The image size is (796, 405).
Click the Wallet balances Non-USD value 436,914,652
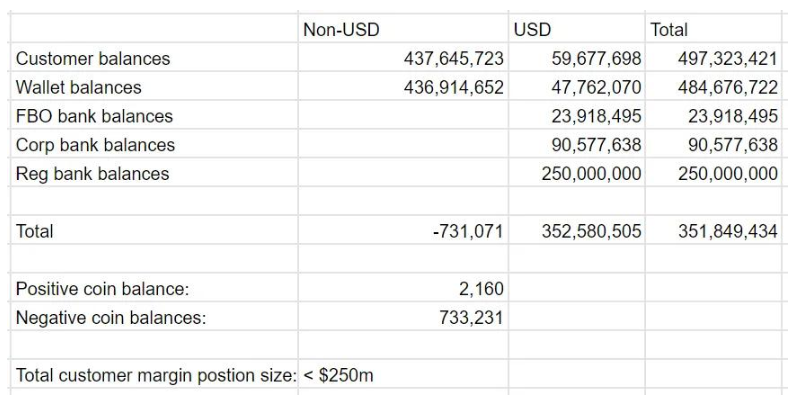403,87
